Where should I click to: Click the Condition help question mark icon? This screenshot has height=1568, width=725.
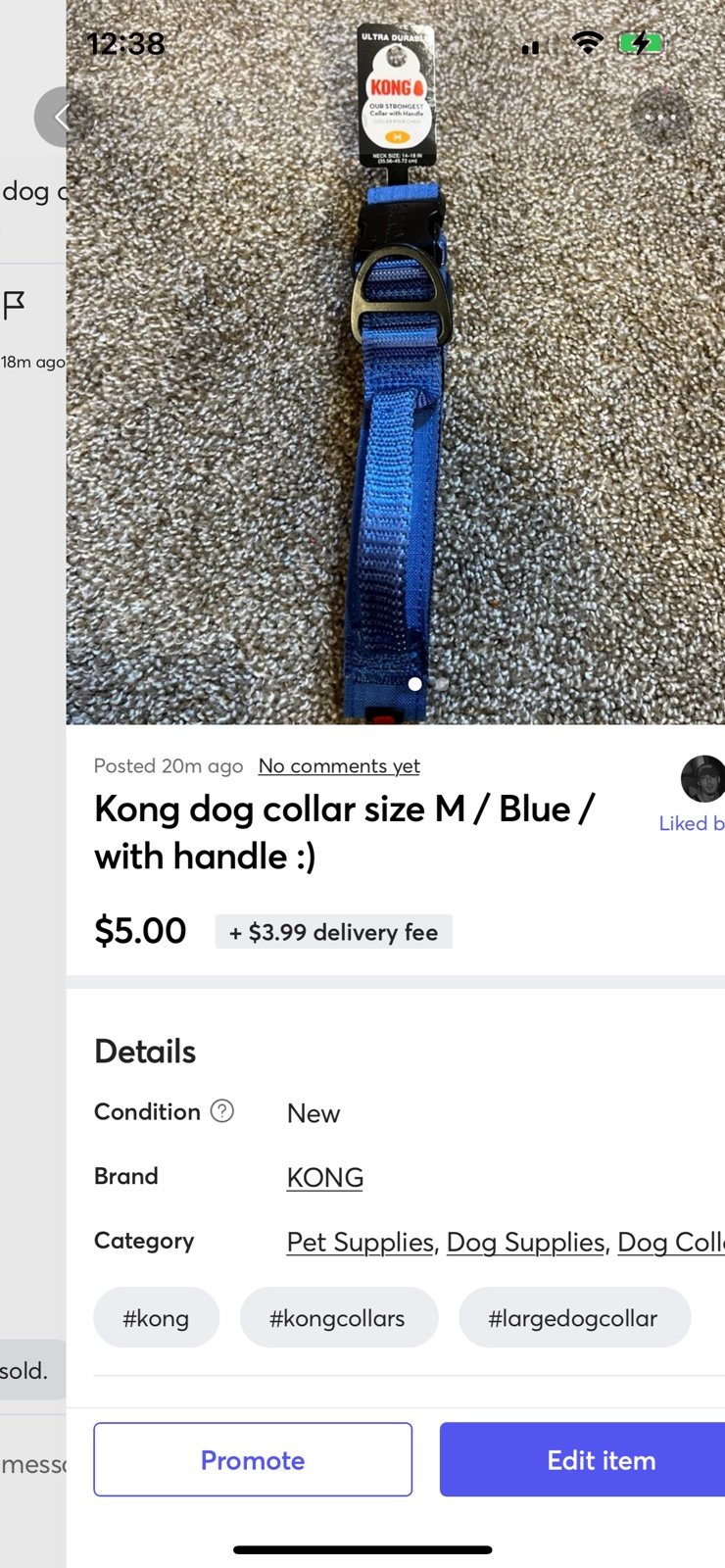coord(222,1110)
